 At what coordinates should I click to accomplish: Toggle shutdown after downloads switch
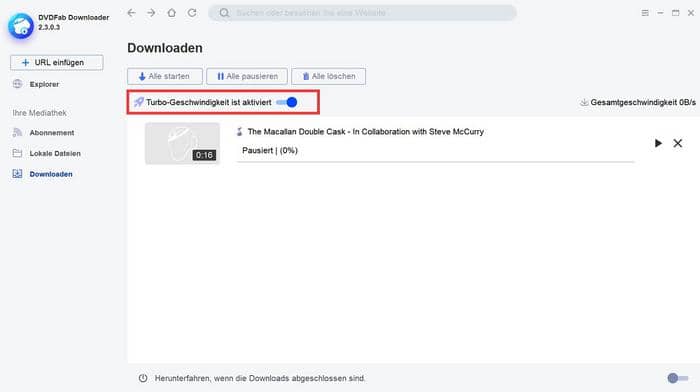pyautogui.click(x=678, y=378)
